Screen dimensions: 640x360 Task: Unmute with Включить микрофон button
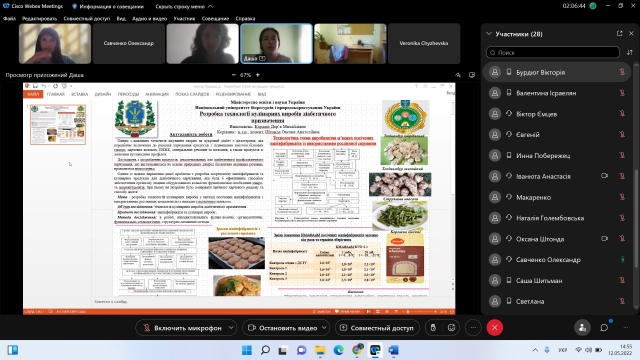[x=182, y=328]
